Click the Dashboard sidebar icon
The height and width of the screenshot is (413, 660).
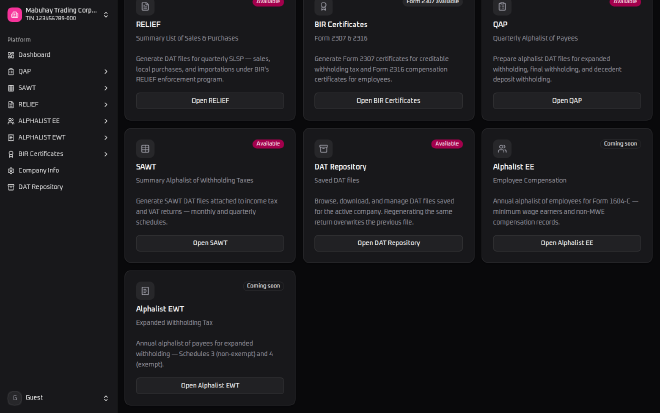(11, 55)
